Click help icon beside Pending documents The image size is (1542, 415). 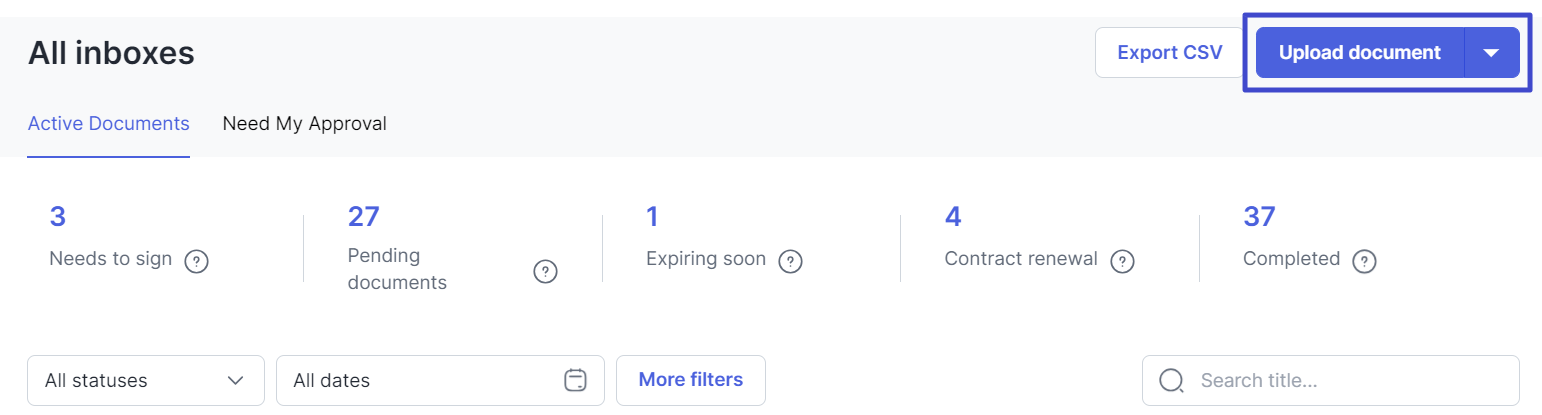[x=545, y=271]
